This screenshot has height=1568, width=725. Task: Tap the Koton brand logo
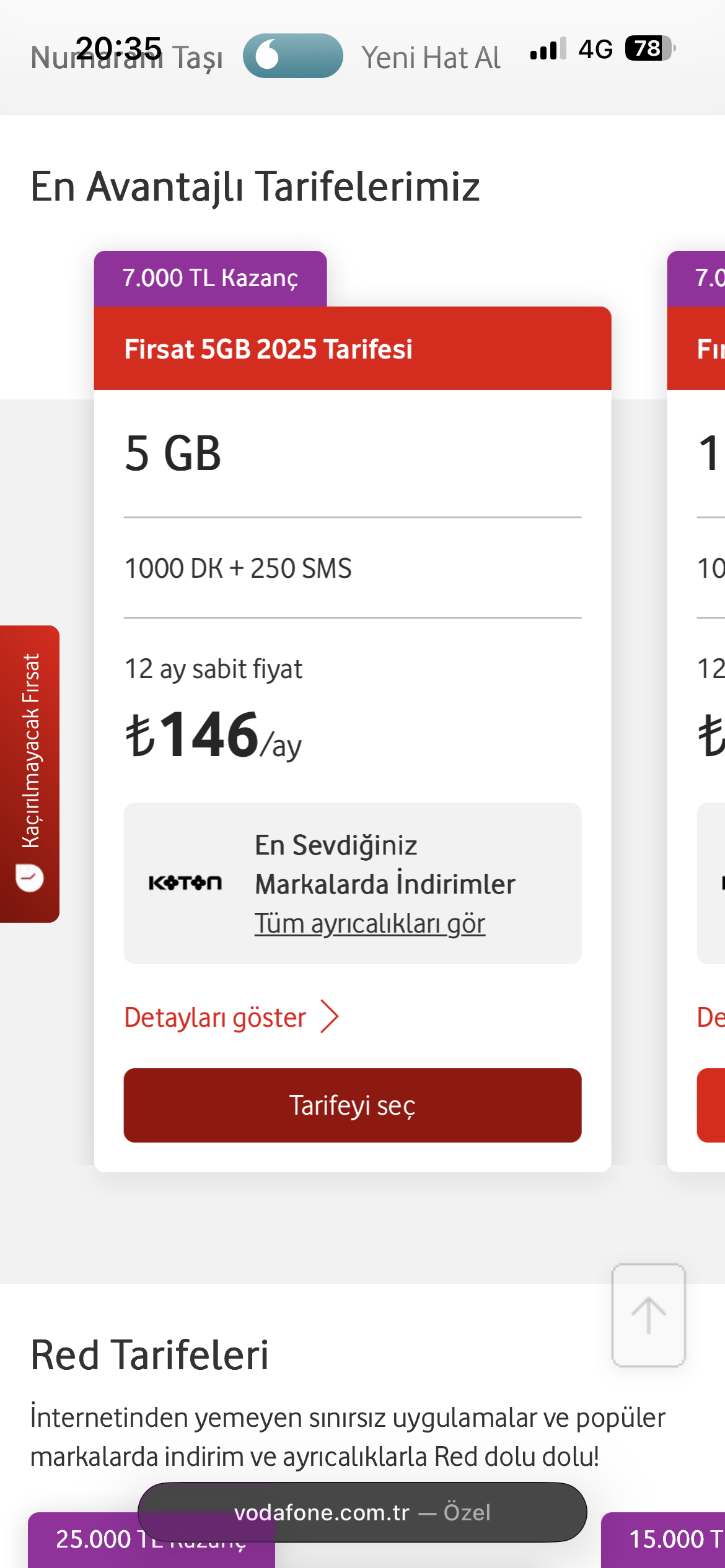pyautogui.click(x=185, y=883)
